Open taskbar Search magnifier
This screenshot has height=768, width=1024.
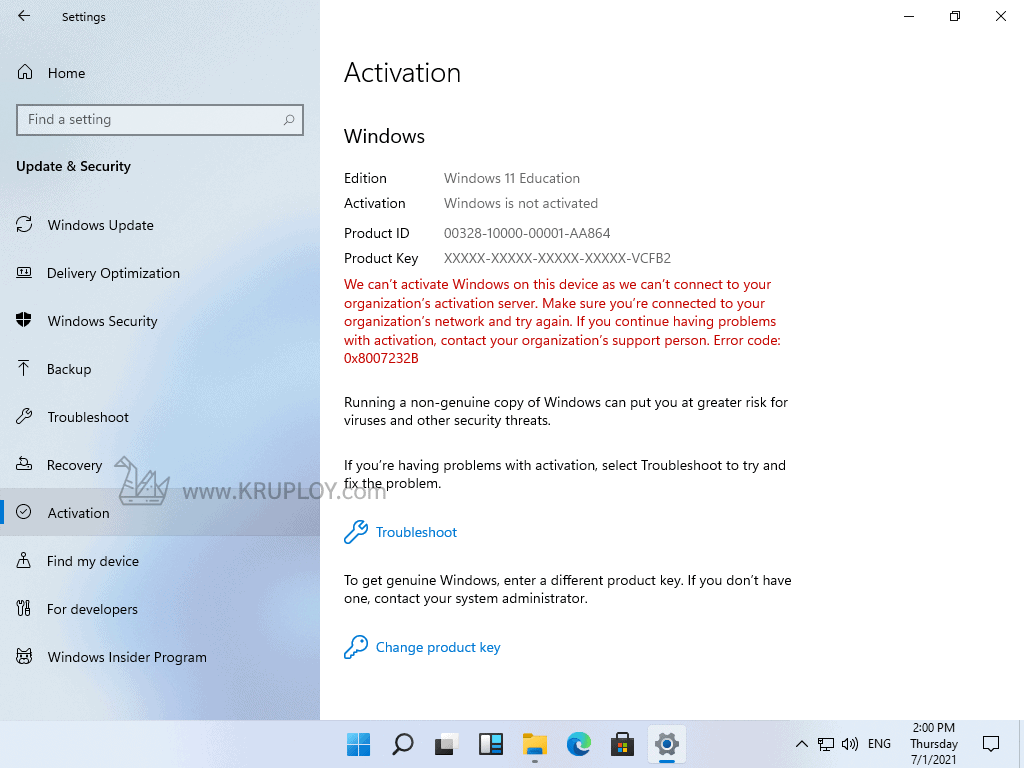click(402, 744)
